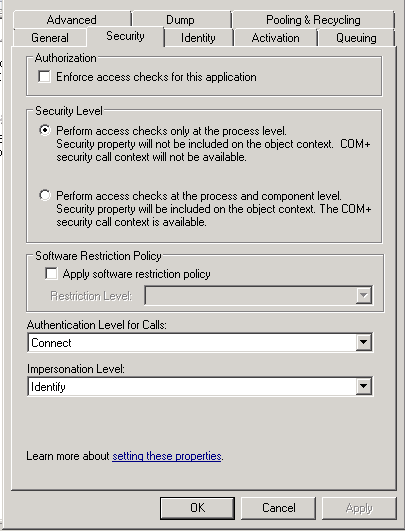The image size is (405, 531).
Task: Confirm the dialog with OK
Action: tap(197, 508)
